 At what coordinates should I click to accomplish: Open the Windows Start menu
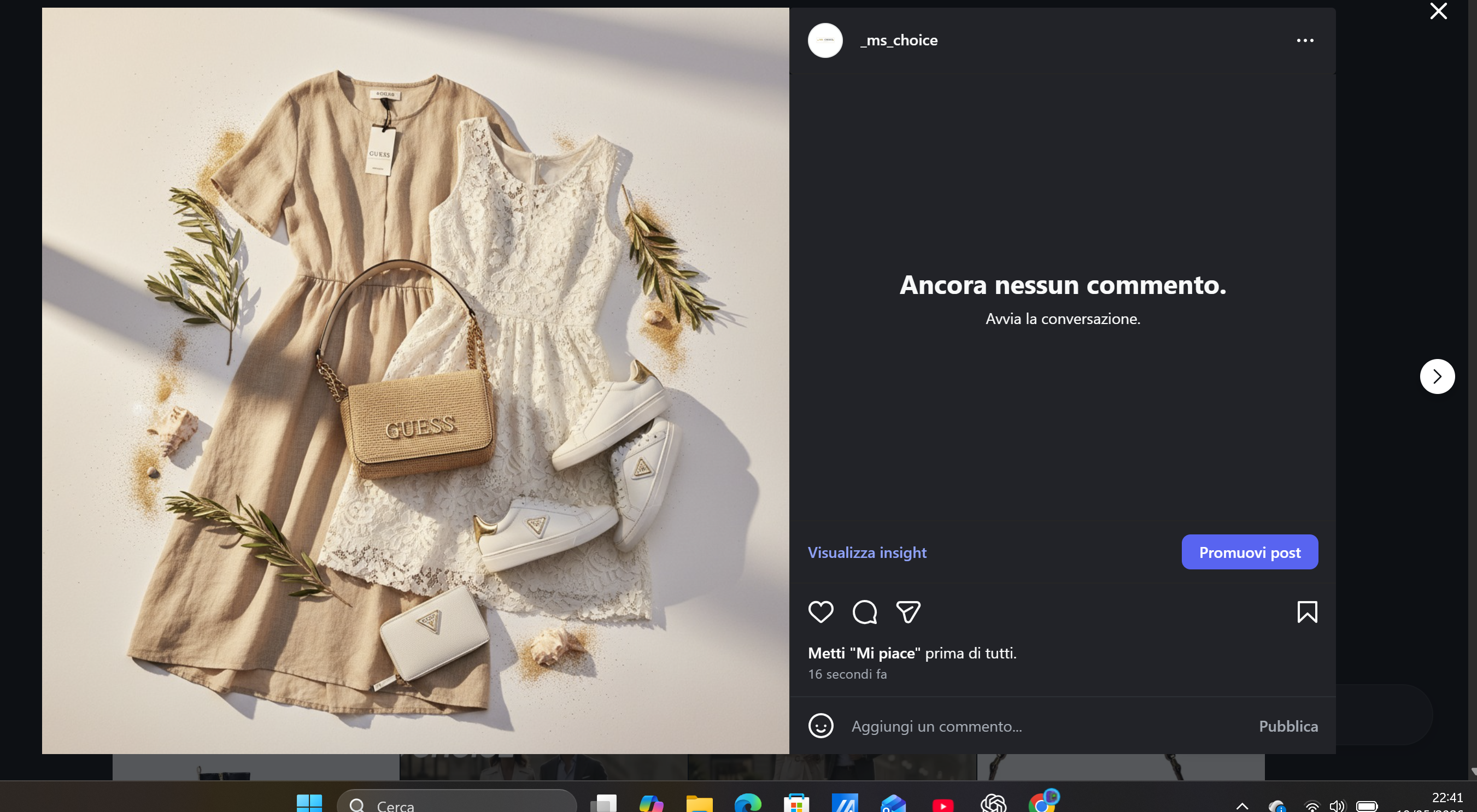point(309,803)
